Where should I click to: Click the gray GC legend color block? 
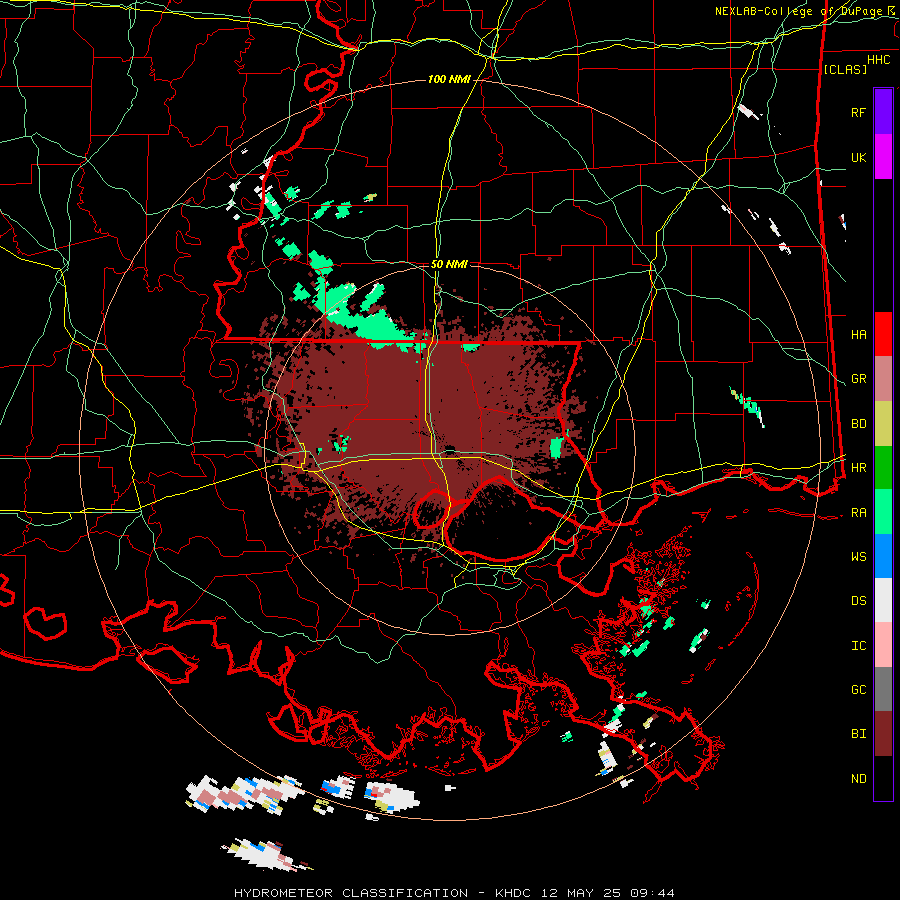[x=883, y=689]
